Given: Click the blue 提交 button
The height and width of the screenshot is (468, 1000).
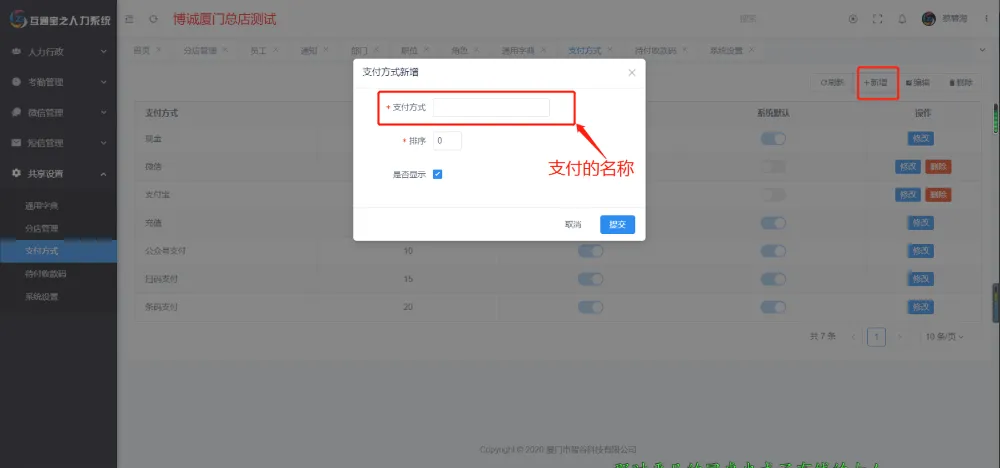Looking at the screenshot, I should [x=617, y=225].
